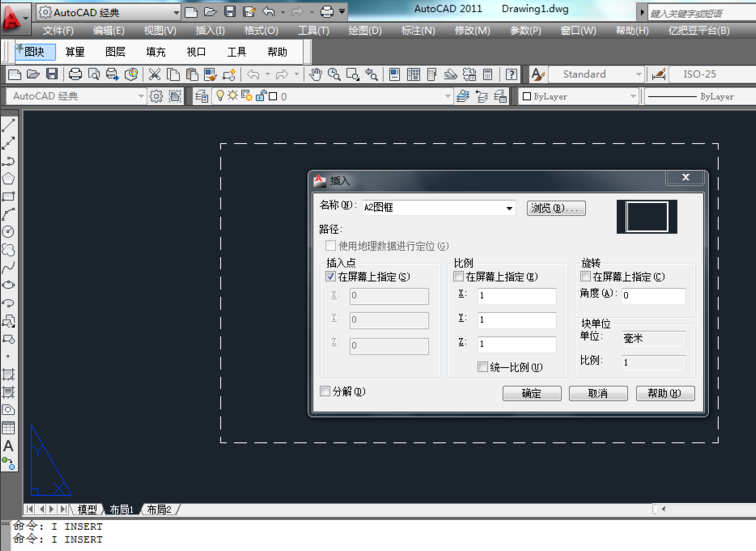This screenshot has height=551, width=756.
Task: Open the 插入(I) menu
Action: click(210, 31)
